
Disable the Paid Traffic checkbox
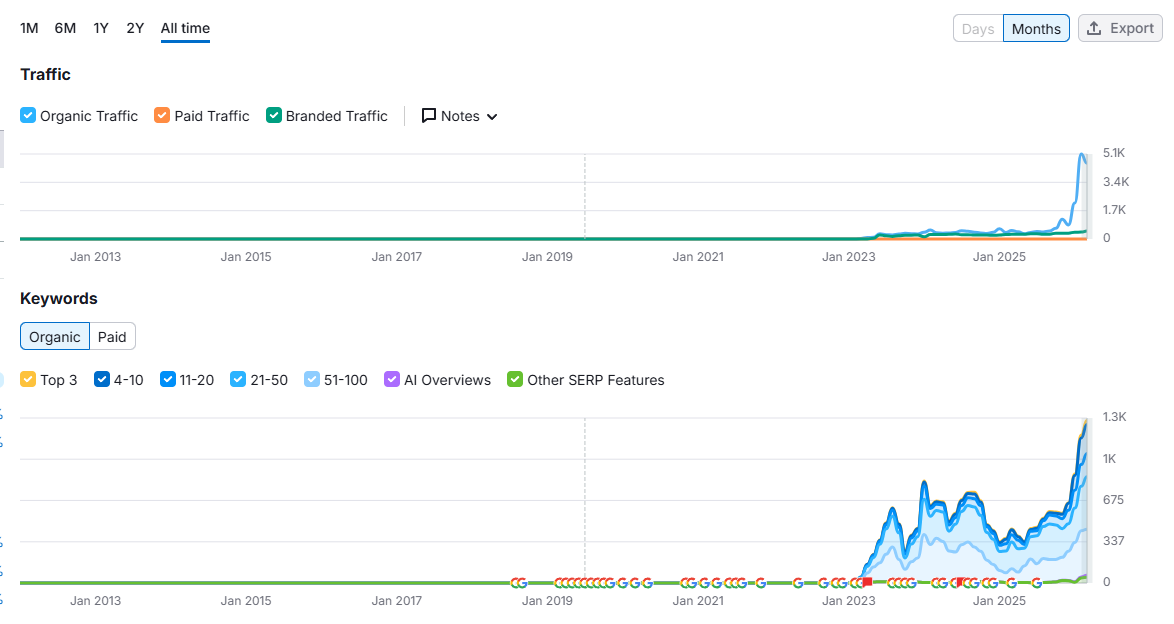point(161,116)
